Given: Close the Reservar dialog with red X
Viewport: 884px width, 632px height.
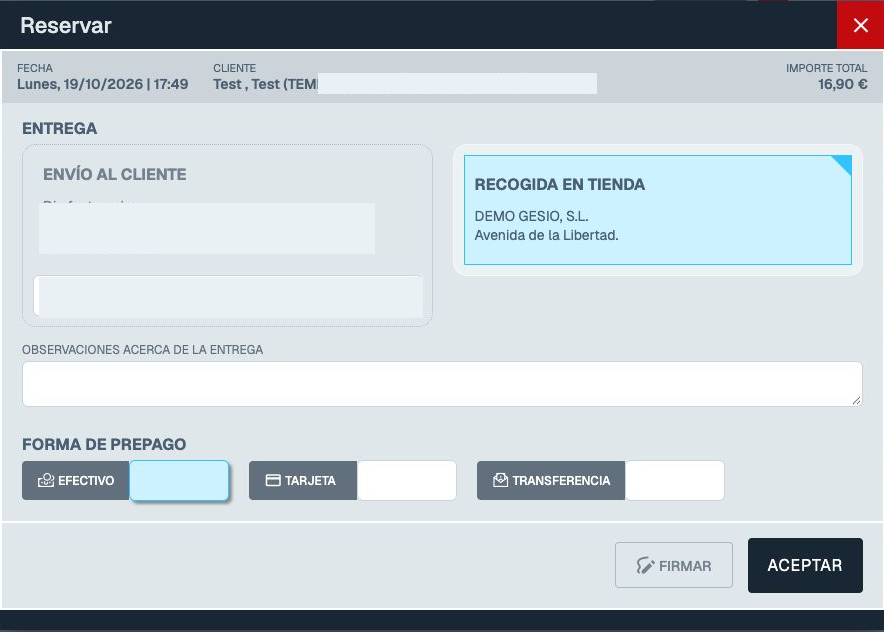Looking at the screenshot, I should (x=860, y=25).
